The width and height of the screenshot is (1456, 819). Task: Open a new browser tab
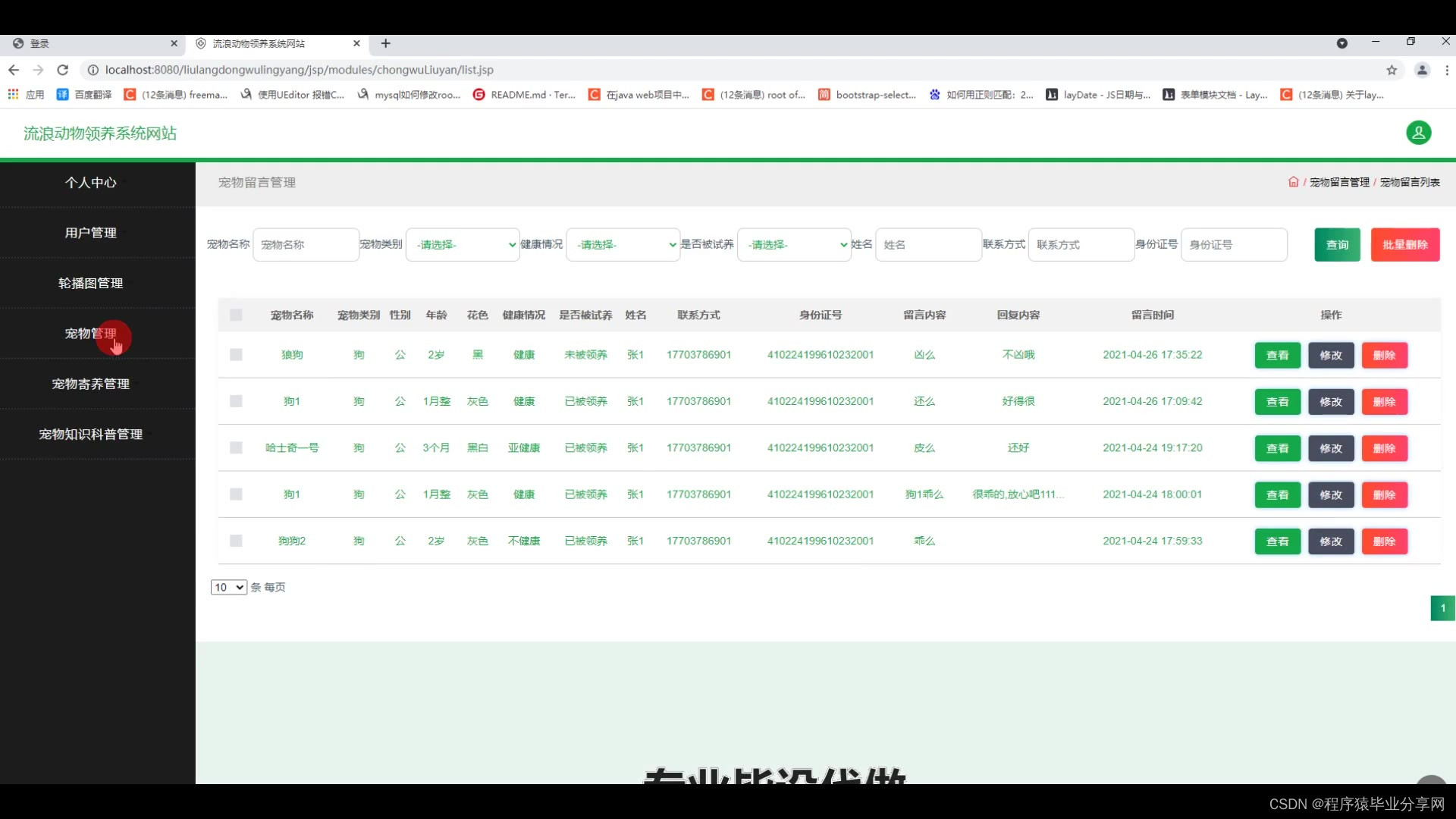click(x=385, y=43)
